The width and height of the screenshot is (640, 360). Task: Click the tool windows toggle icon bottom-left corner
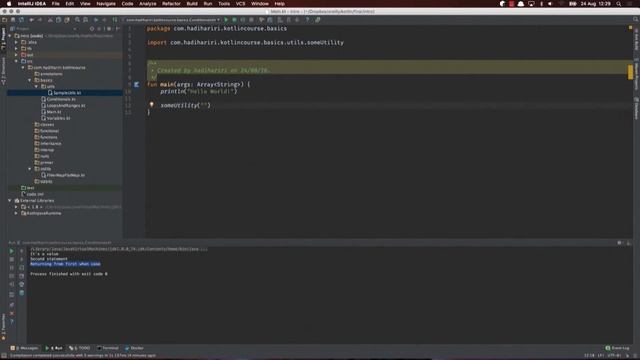(x=3, y=356)
